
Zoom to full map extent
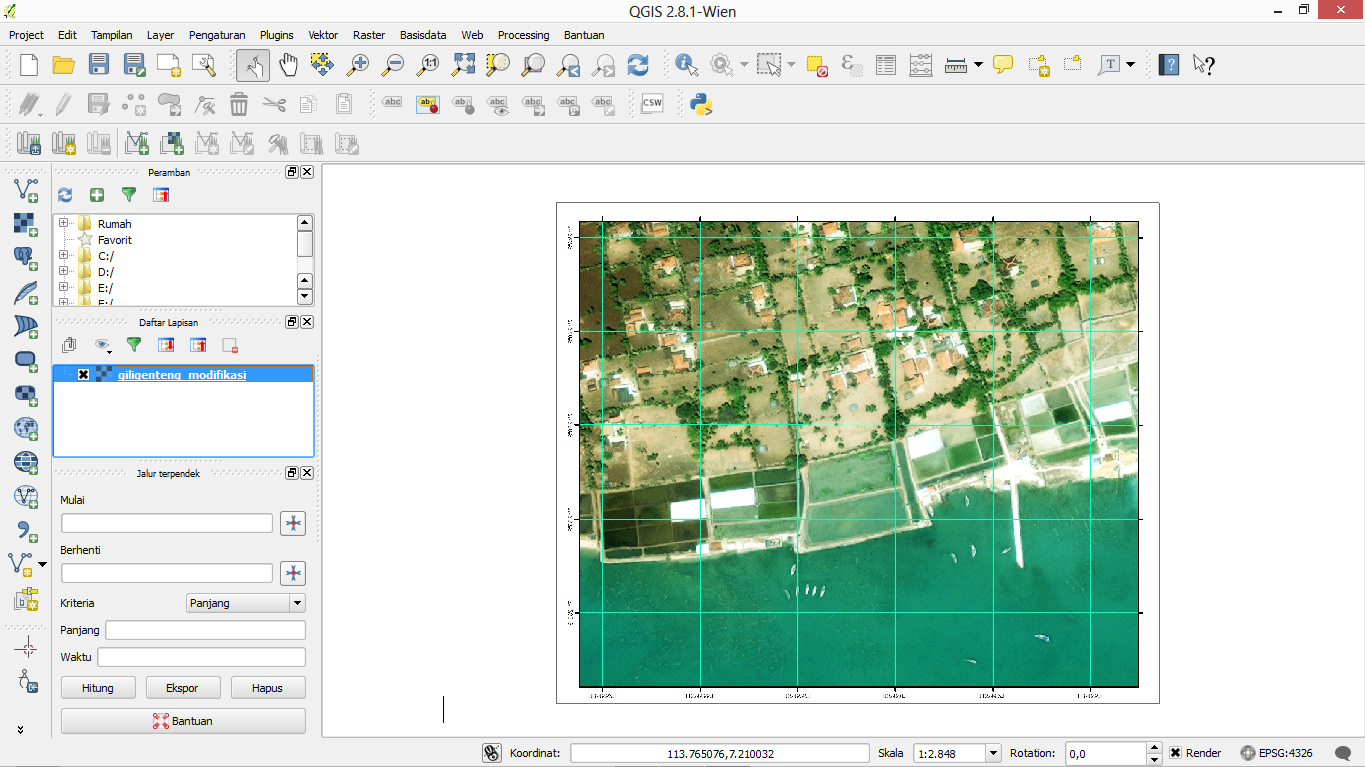pyautogui.click(x=462, y=64)
